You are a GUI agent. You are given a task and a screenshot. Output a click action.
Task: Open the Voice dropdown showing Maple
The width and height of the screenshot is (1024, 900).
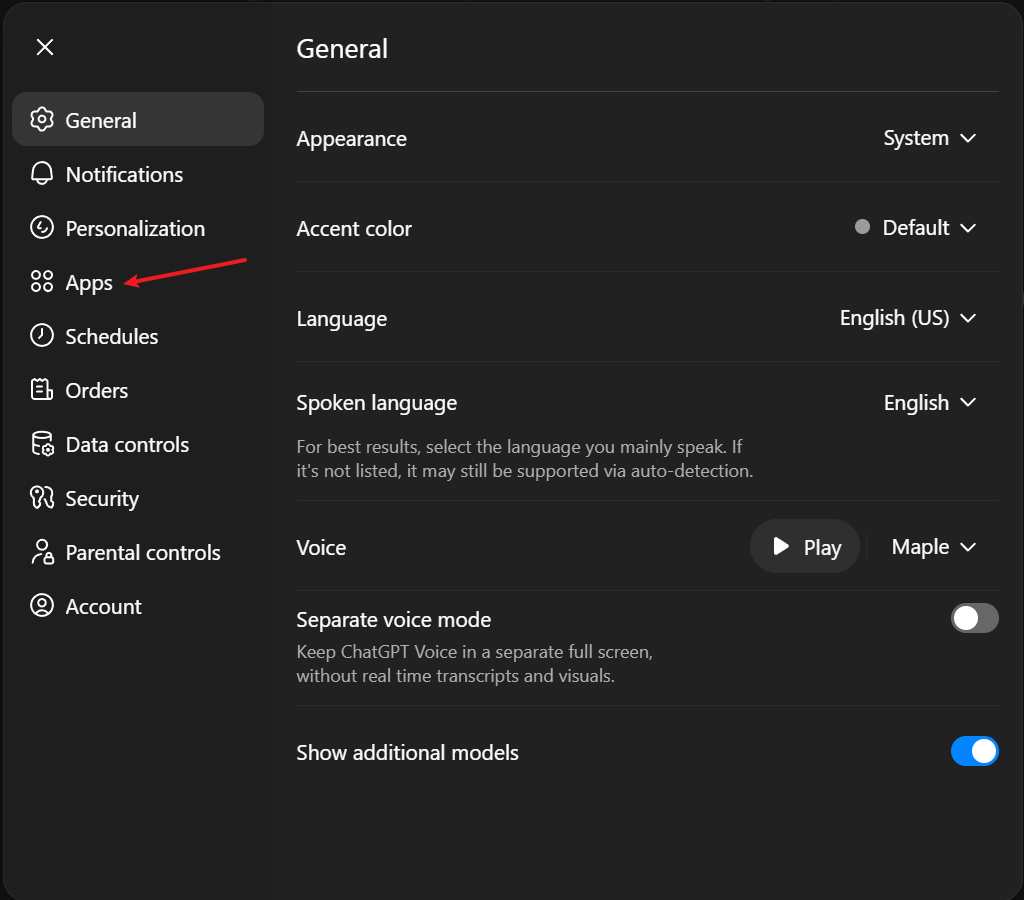tap(933, 547)
